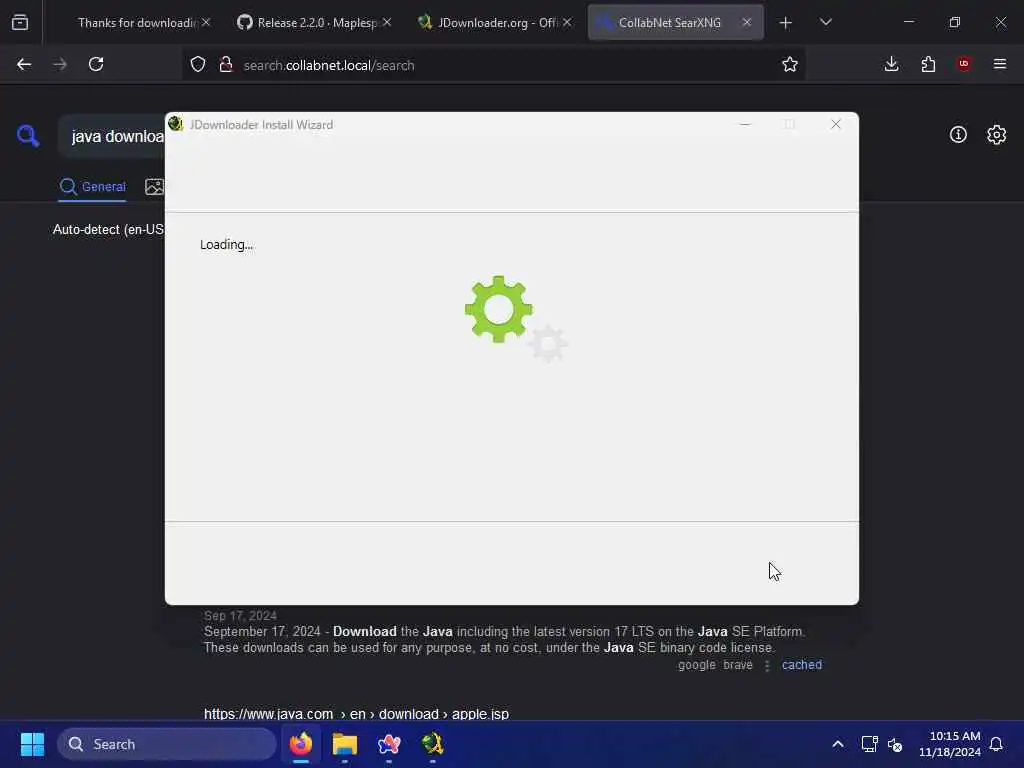This screenshot has height=768, width=1024.
Task: Open the network status tray icon
Action: click(869, 744)
